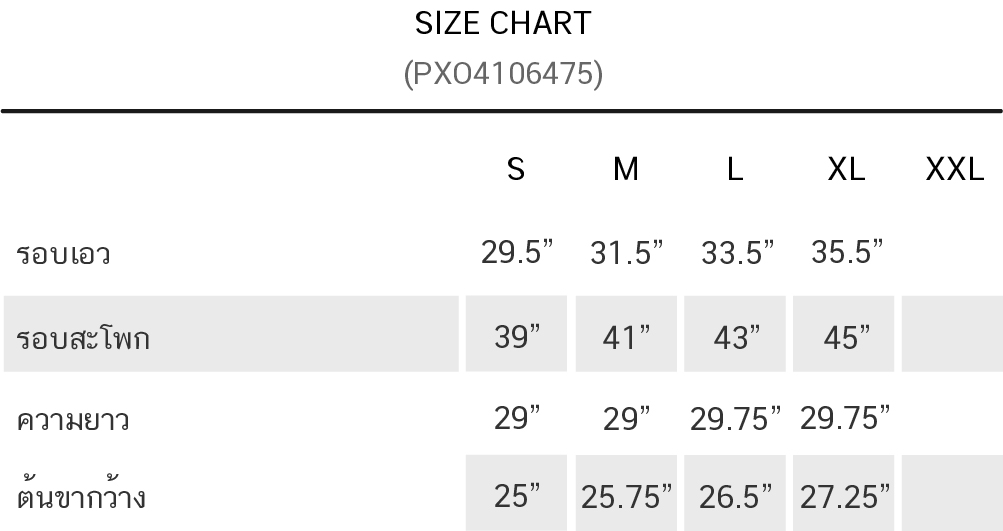Select the 35.5" waist value for XL
This screenshot has width=1003, height=531.
point(847,251)
